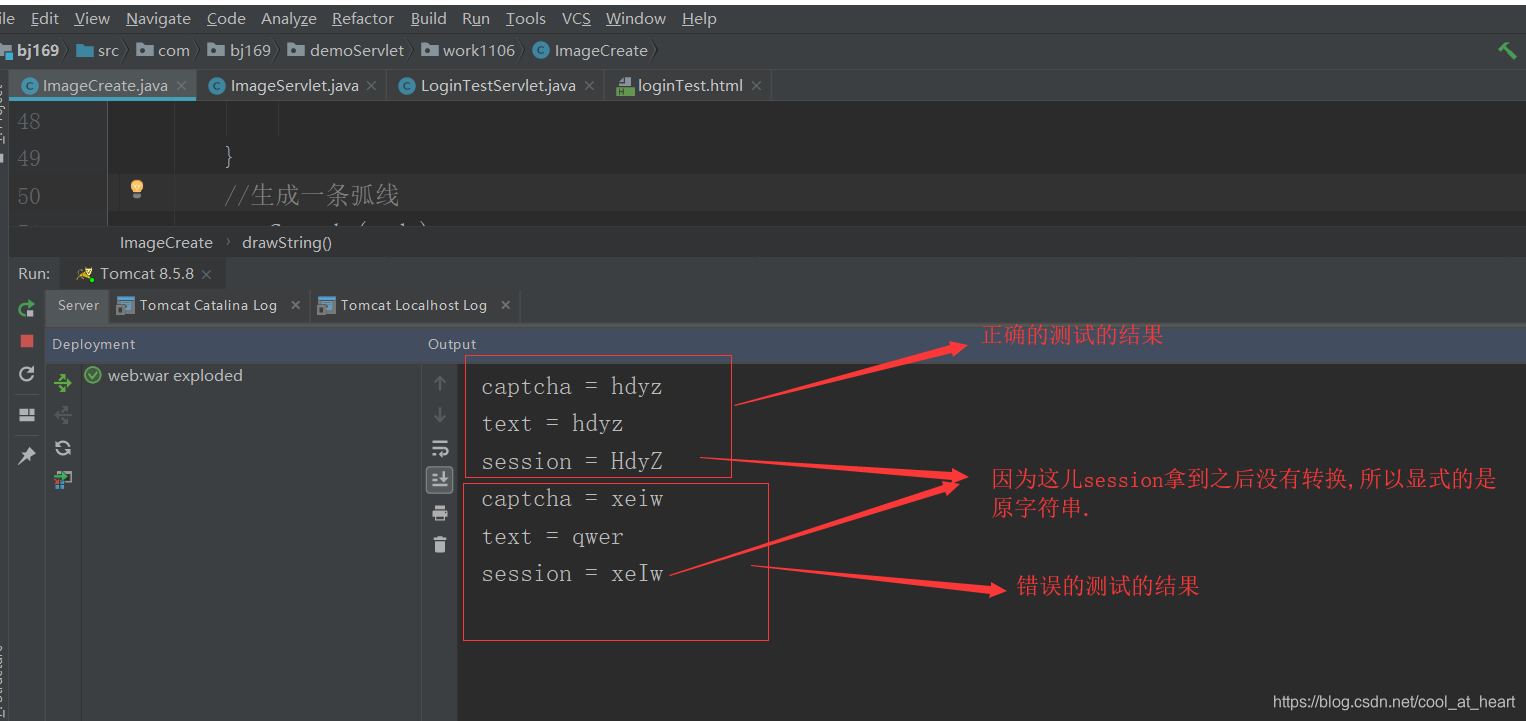Click the undeploy artifact icon
The image size is (1526, 721).
point(63,415)
